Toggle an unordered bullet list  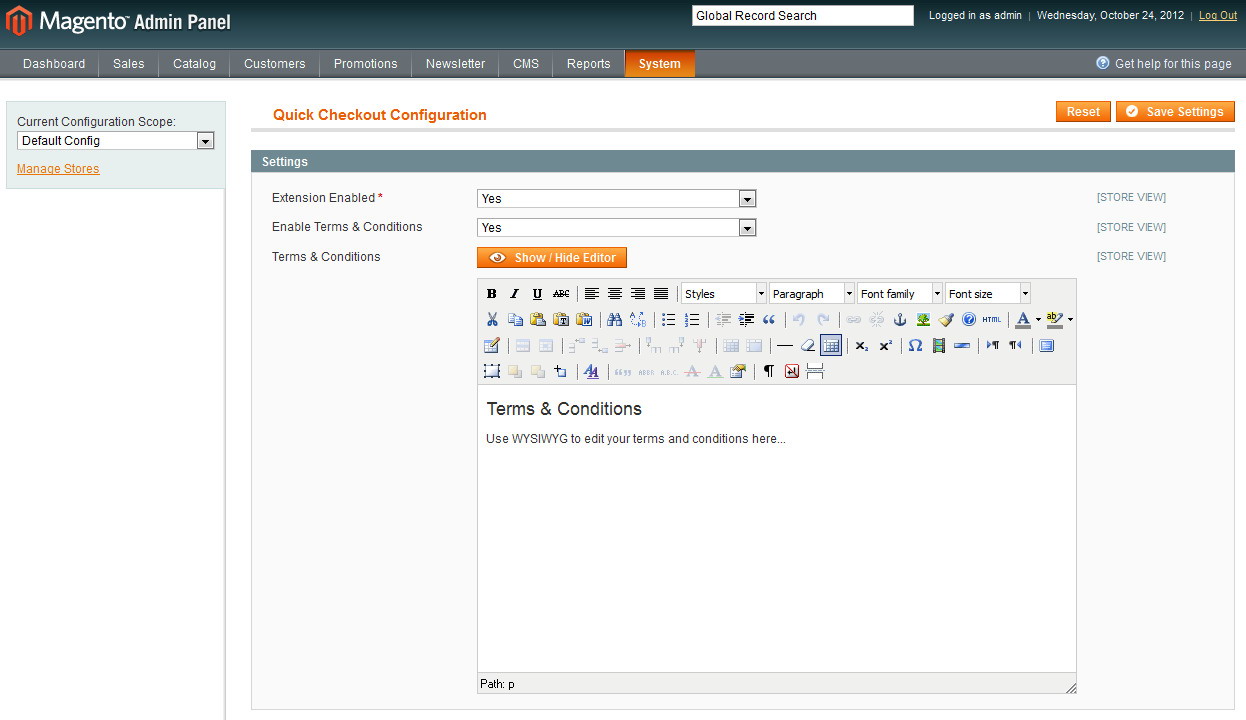[667, 319]
